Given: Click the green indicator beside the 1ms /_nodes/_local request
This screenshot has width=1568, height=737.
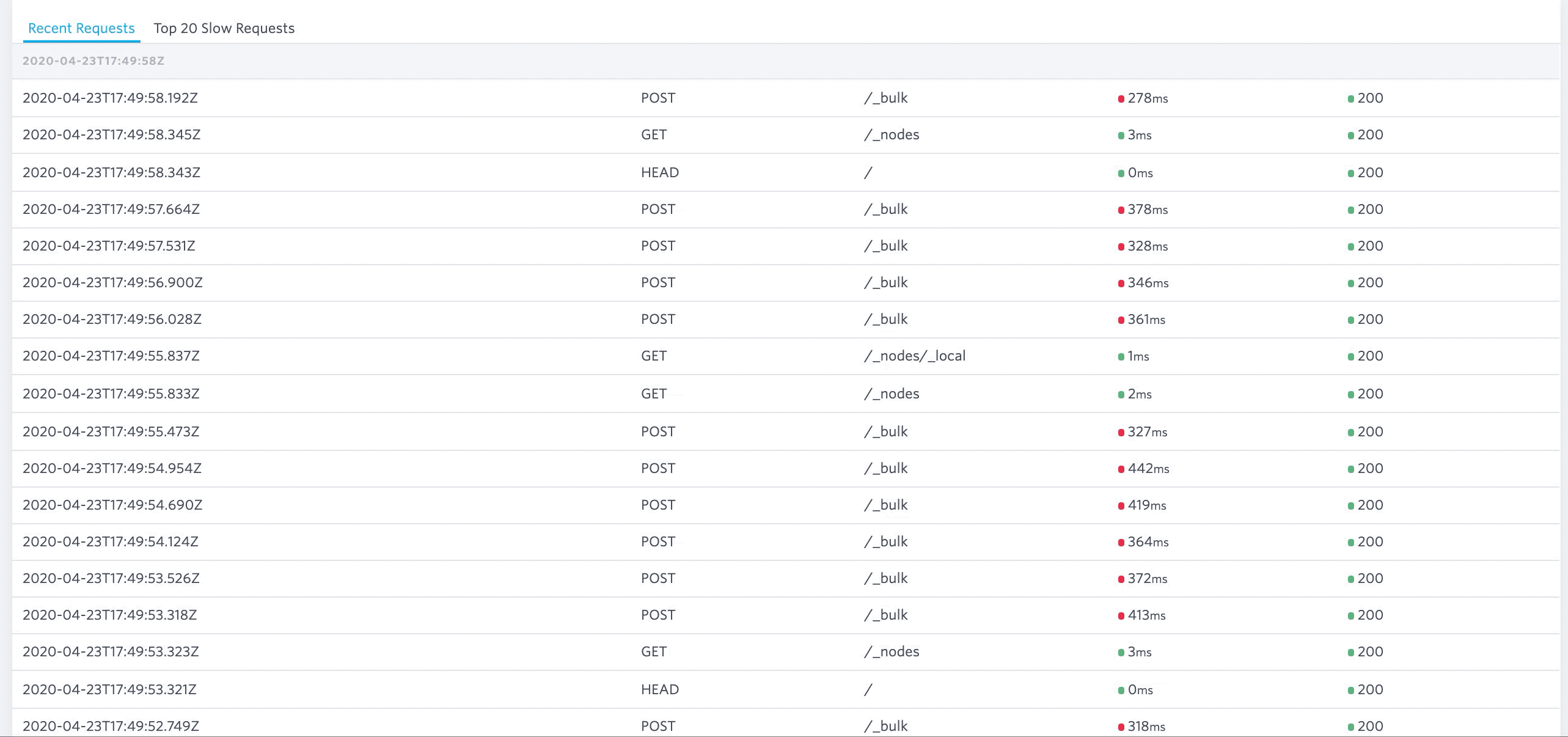Looking at the screenshot, I should coord(1121,356).
